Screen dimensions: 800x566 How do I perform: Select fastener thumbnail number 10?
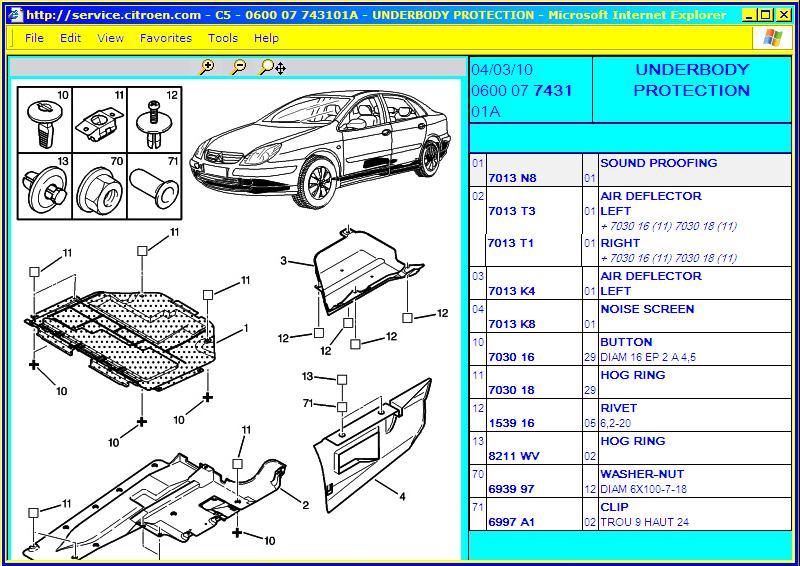pyautogui.click(x=45, y=120)
